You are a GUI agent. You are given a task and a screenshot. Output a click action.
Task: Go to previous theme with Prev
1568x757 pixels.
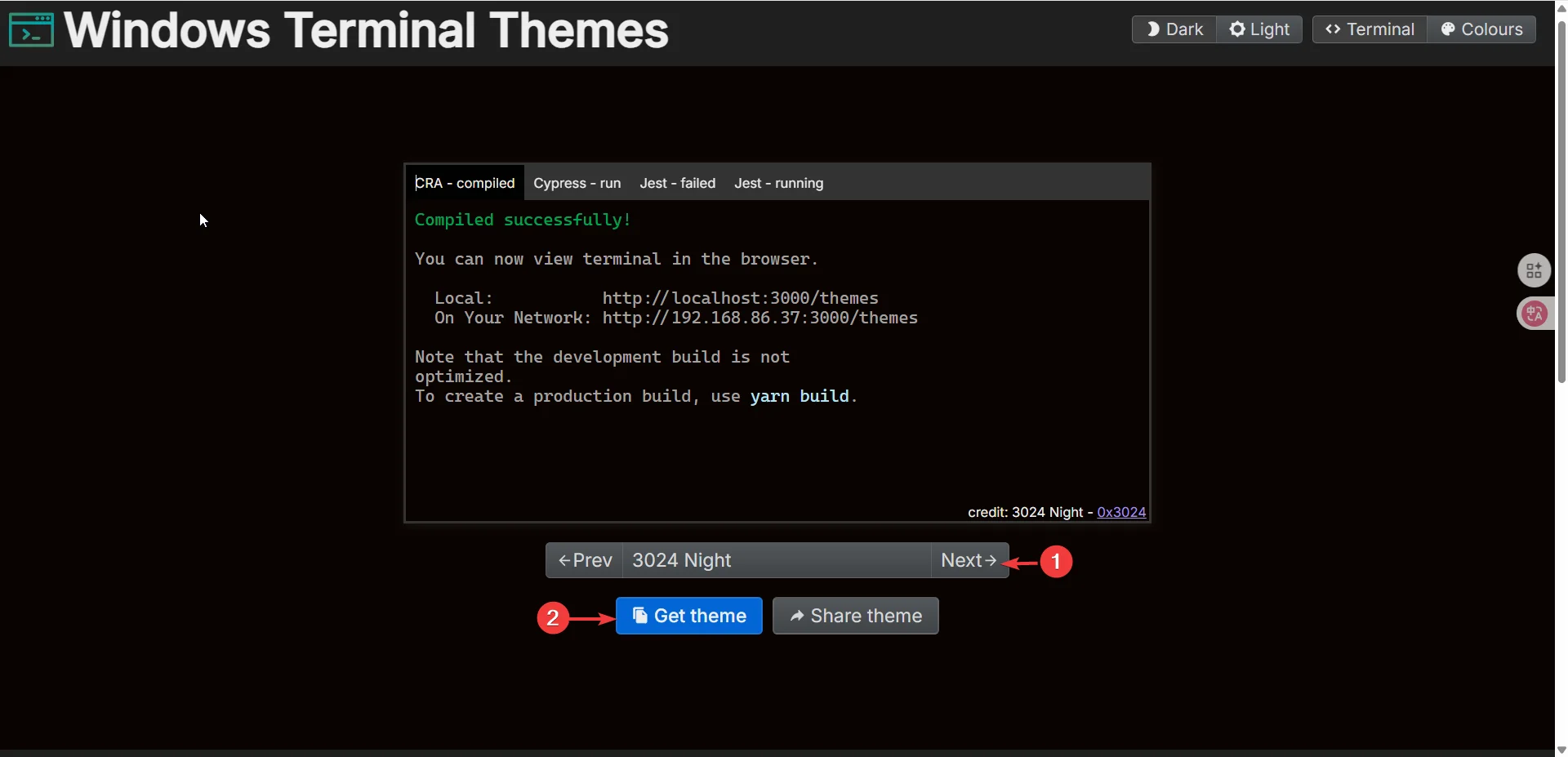tap(585, 560)
